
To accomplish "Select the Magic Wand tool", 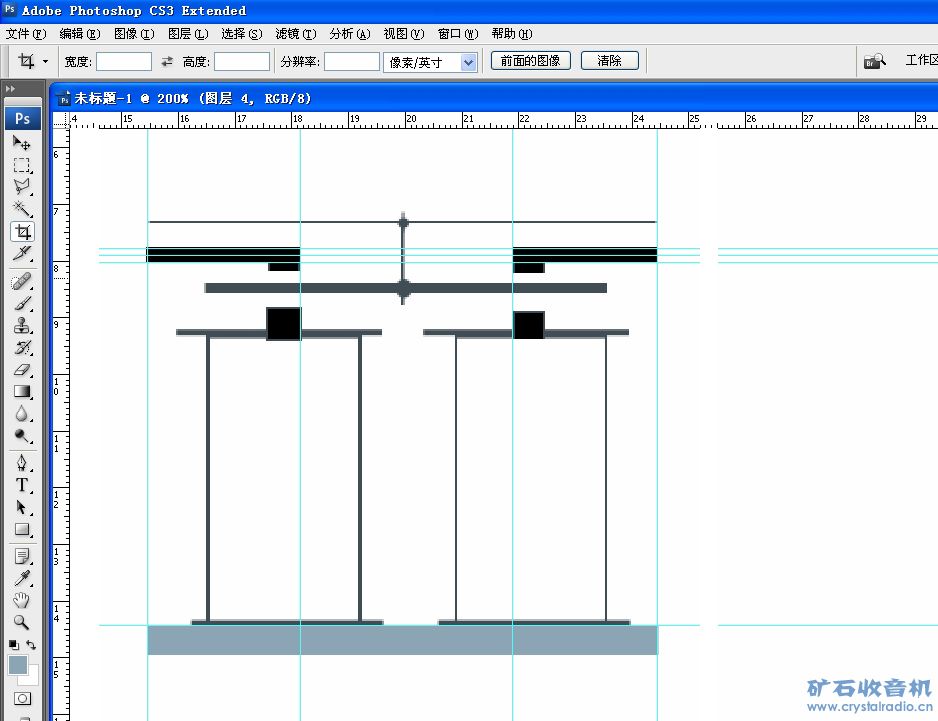I will (x=22, y=209).
